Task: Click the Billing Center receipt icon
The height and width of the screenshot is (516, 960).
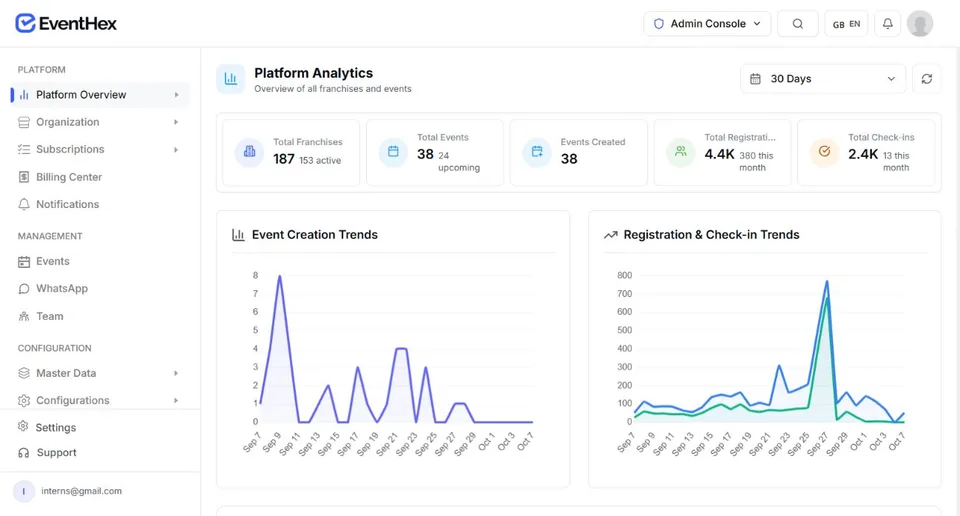Action: tap(24, 177)
